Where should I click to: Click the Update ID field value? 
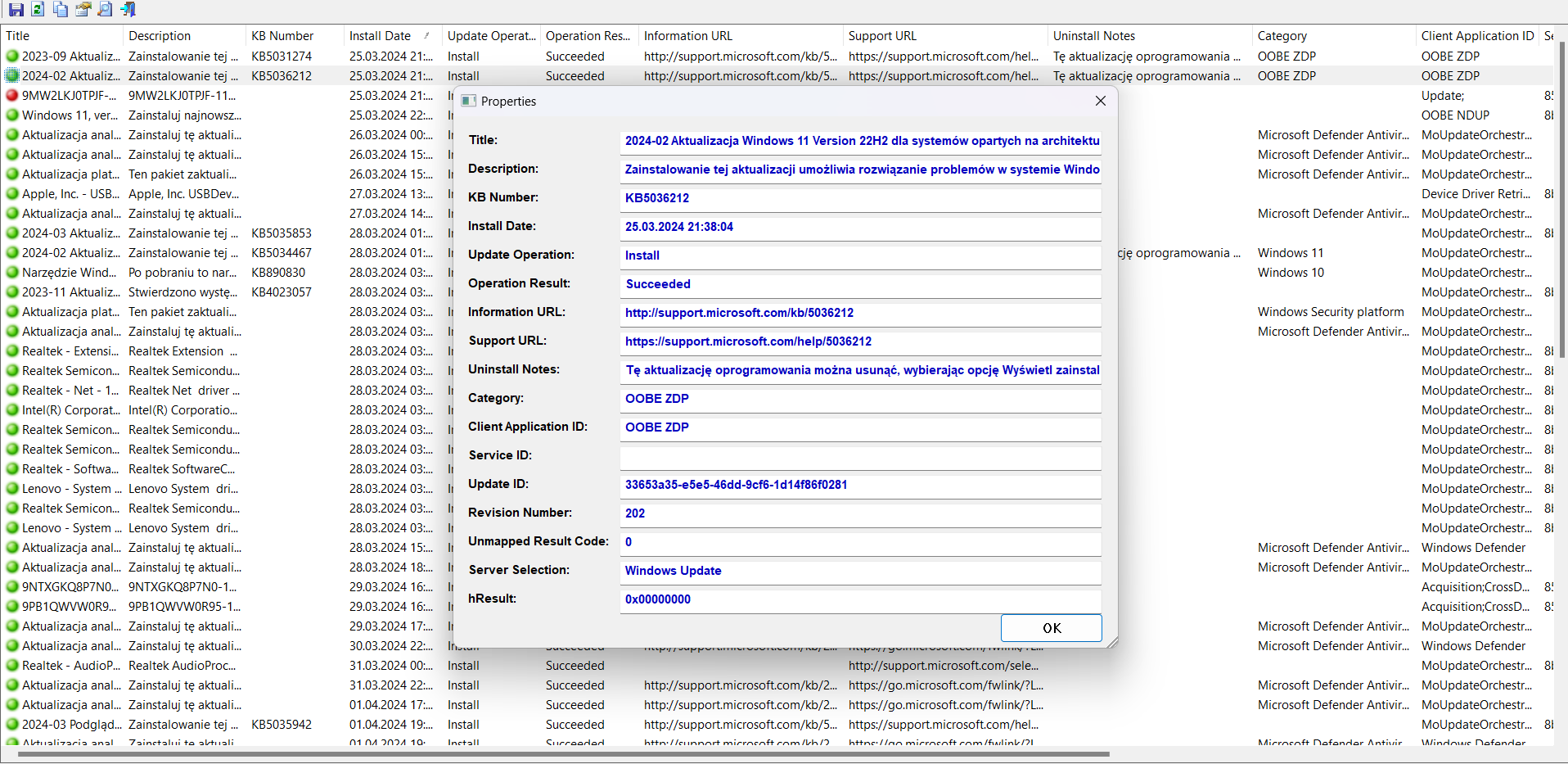(x=861, y=485)
